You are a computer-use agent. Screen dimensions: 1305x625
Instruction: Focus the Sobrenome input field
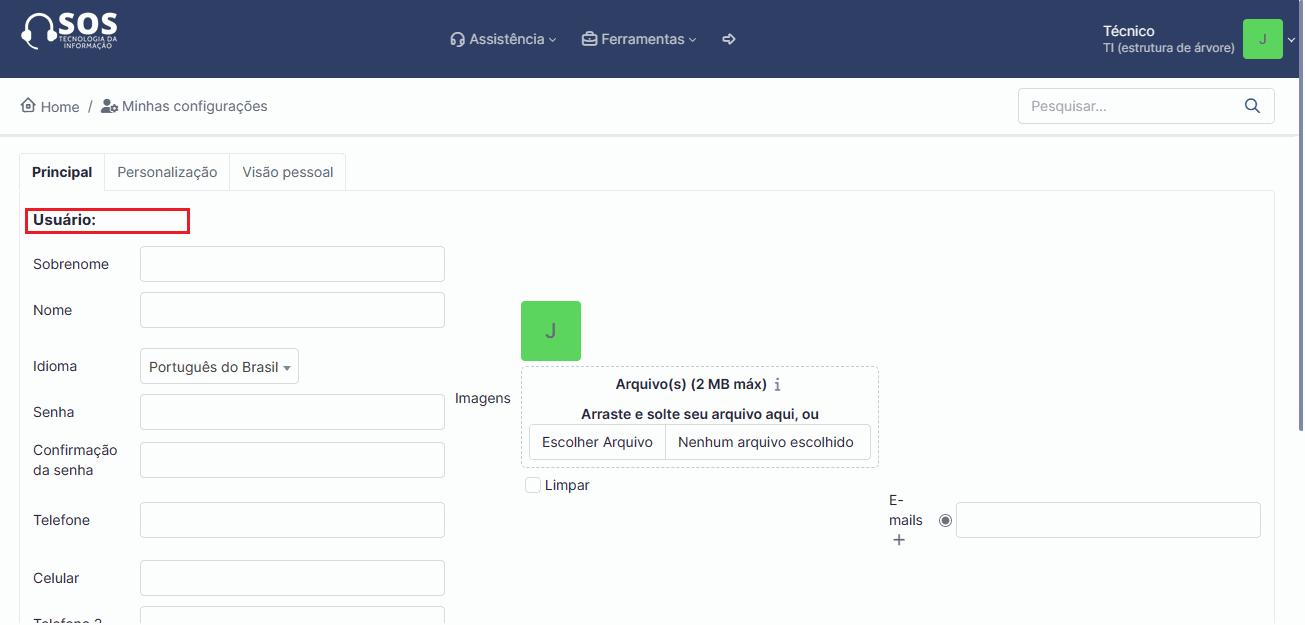pyautogui.click(x=292, y=264)
